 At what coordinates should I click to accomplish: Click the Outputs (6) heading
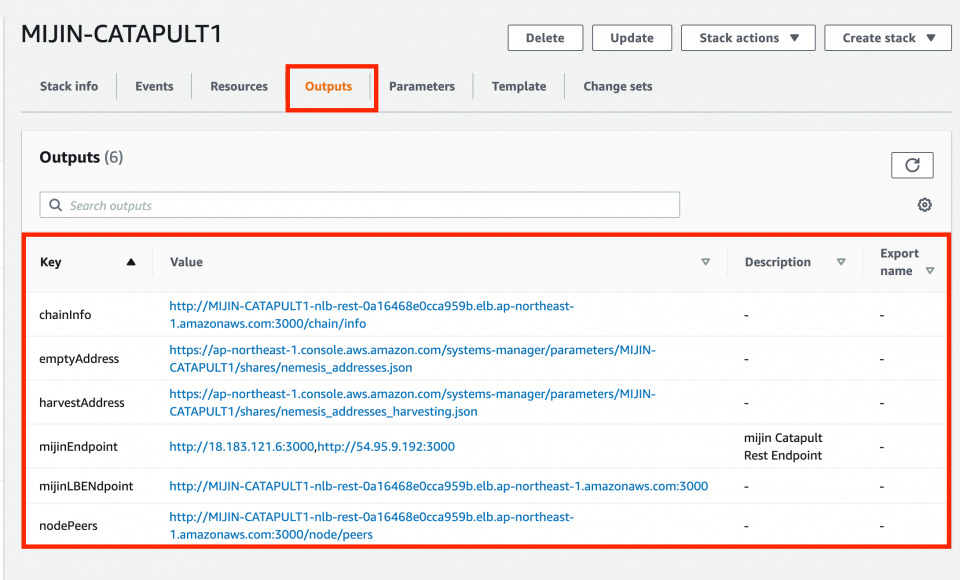[81, 157]
